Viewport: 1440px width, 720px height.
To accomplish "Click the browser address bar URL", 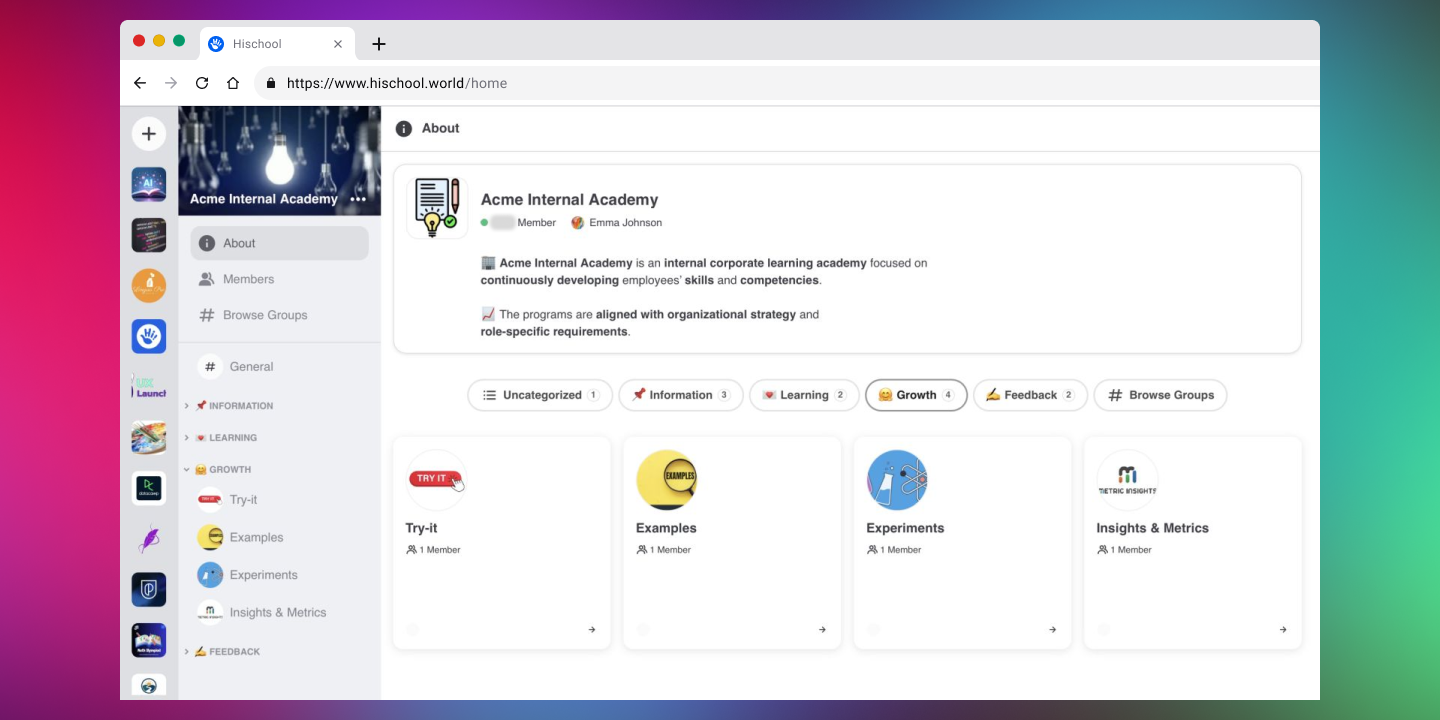I will (x=397, y=83).
